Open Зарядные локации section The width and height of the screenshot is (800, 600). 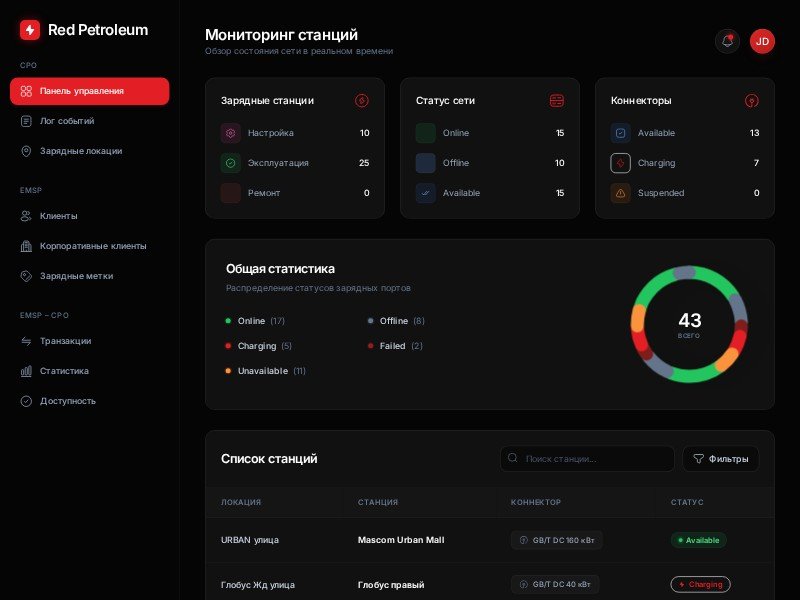80,151
